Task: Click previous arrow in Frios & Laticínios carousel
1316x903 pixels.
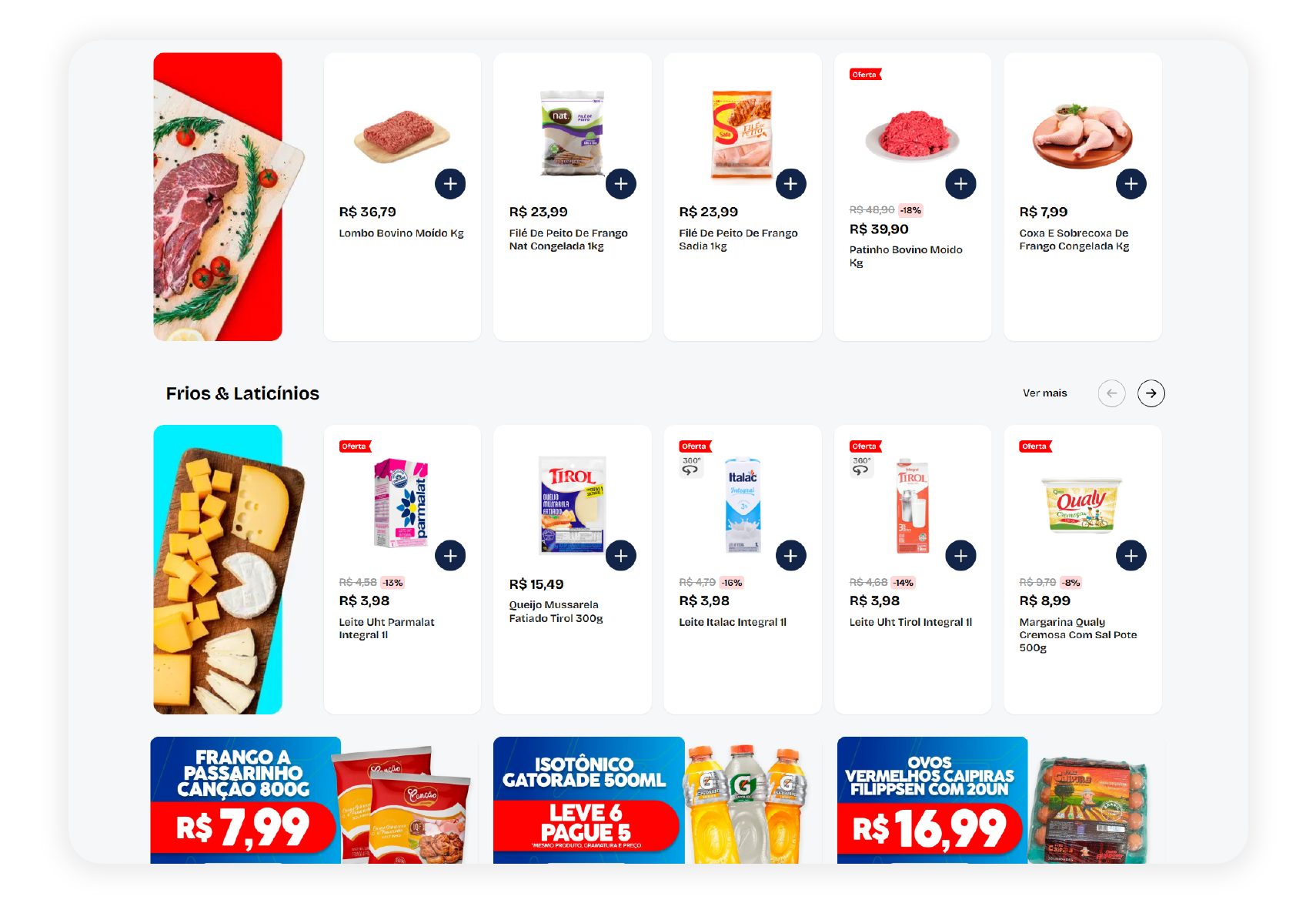Action: [1111, 393]
